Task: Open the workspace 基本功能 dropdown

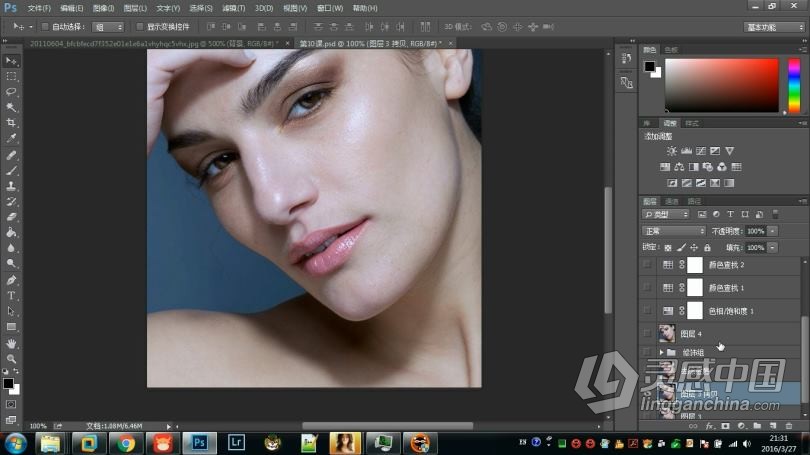Action: (x=774, y=27)
